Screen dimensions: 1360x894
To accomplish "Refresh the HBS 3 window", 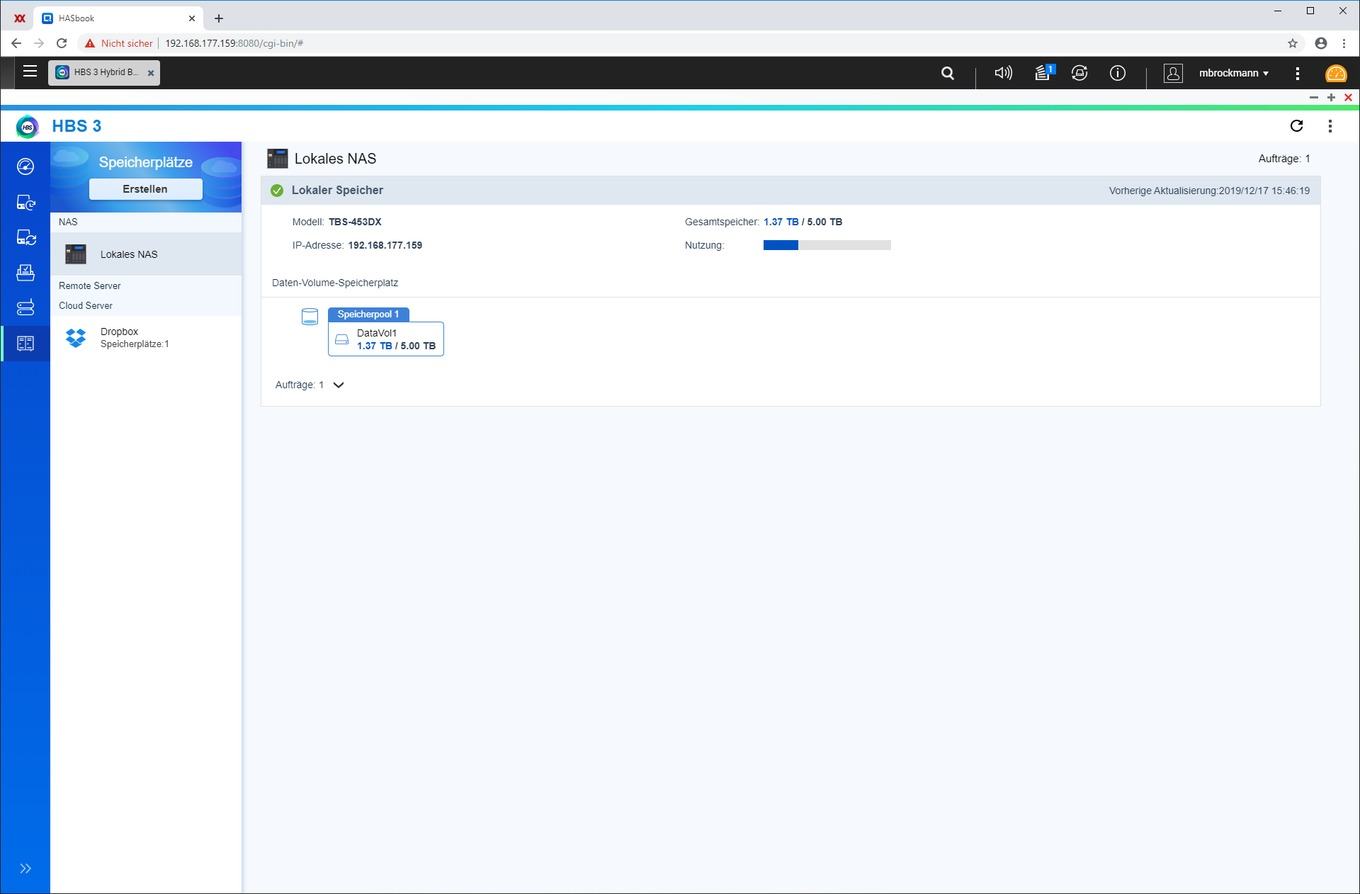I will [x=1296, y=126].
